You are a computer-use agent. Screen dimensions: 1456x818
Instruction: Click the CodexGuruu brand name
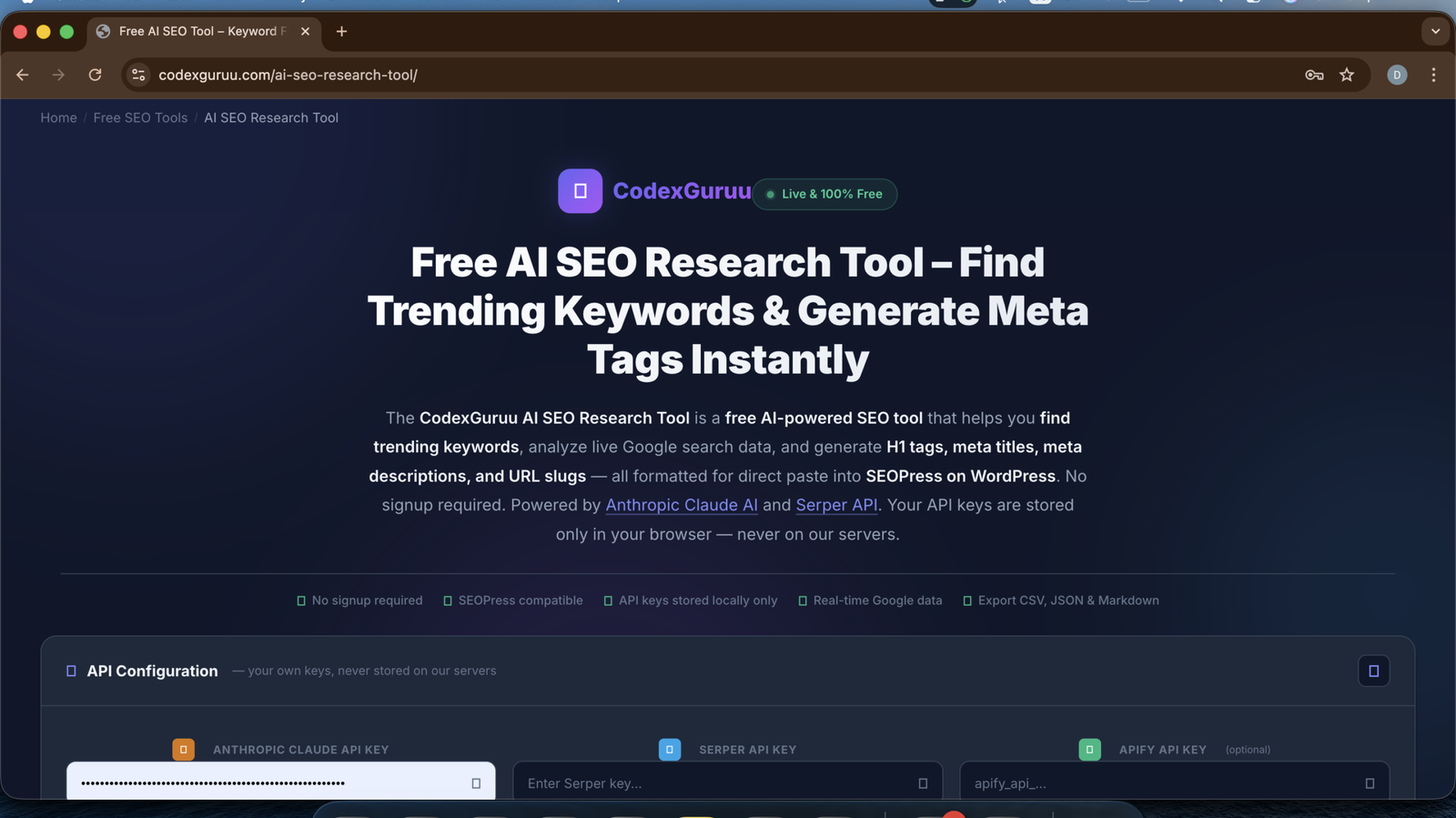[682, 191]
